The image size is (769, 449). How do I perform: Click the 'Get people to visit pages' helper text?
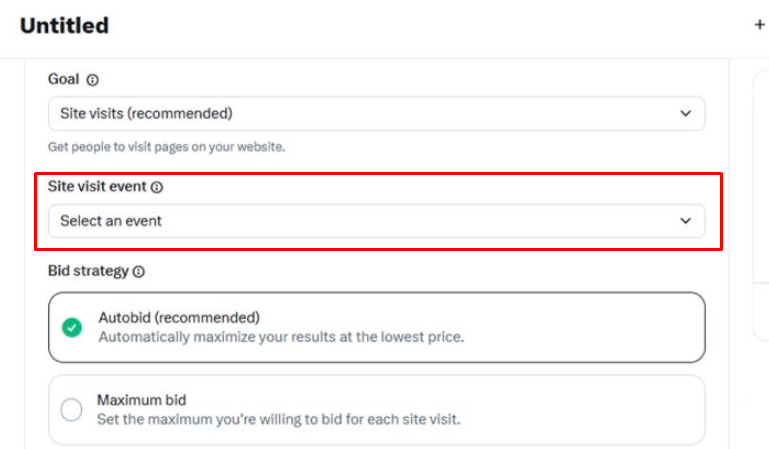point(166,147)
